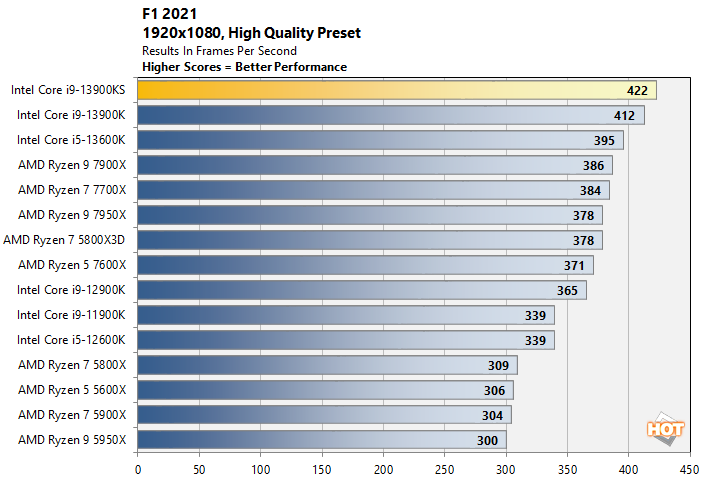Click the 350 axis tick label
708x480 pixels.
567,470
